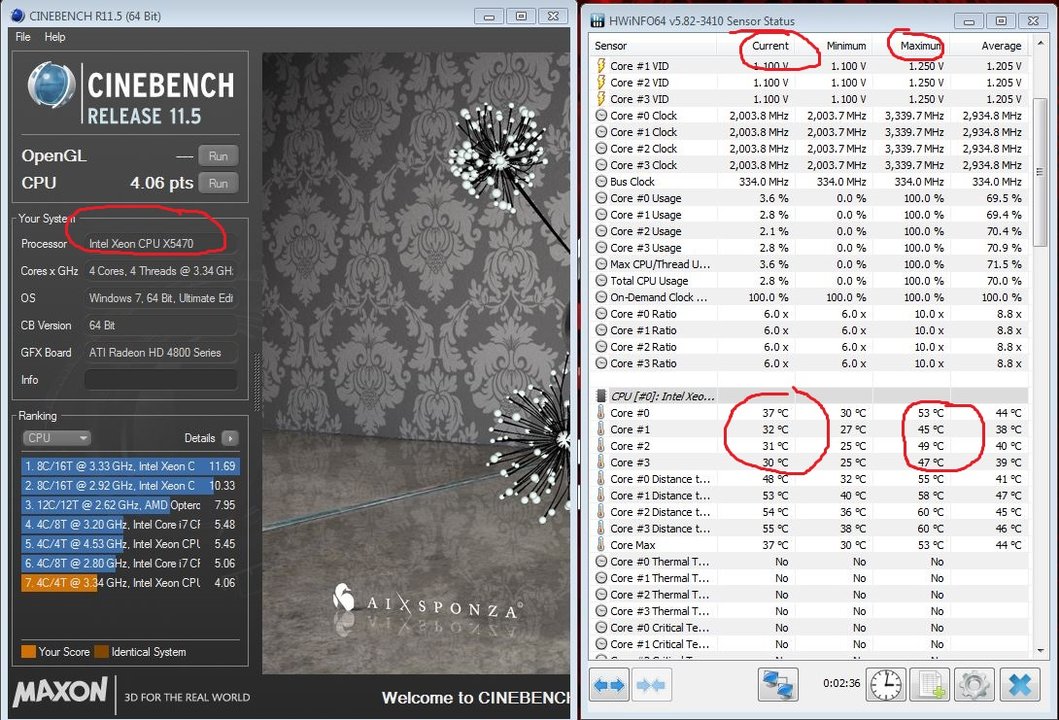Screen dimensions: 1059x720
Task: Click the Info input field in Cinebench
Action: (161, 380)
